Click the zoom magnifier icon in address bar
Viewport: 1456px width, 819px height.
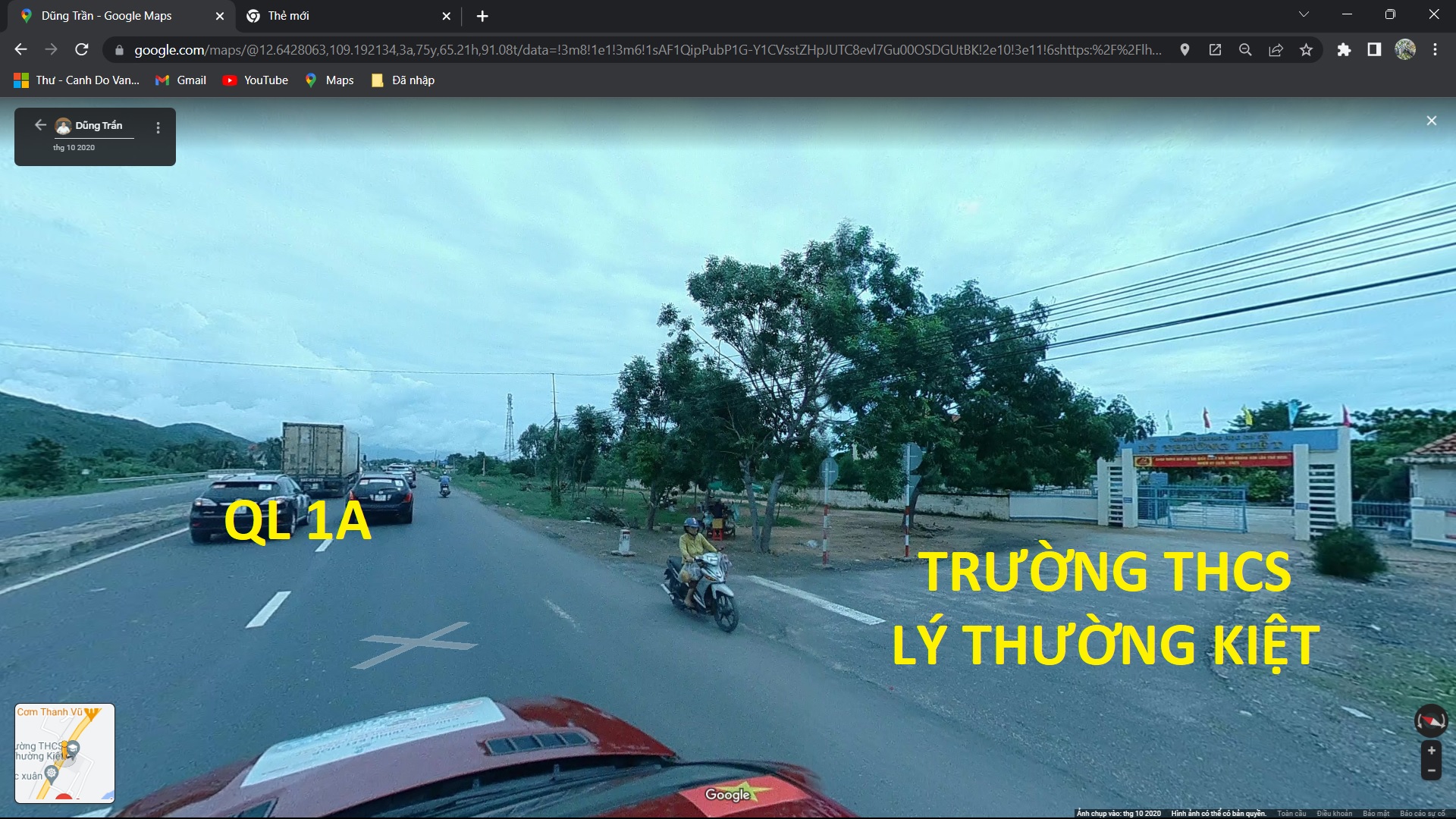tap(1245, 50)
